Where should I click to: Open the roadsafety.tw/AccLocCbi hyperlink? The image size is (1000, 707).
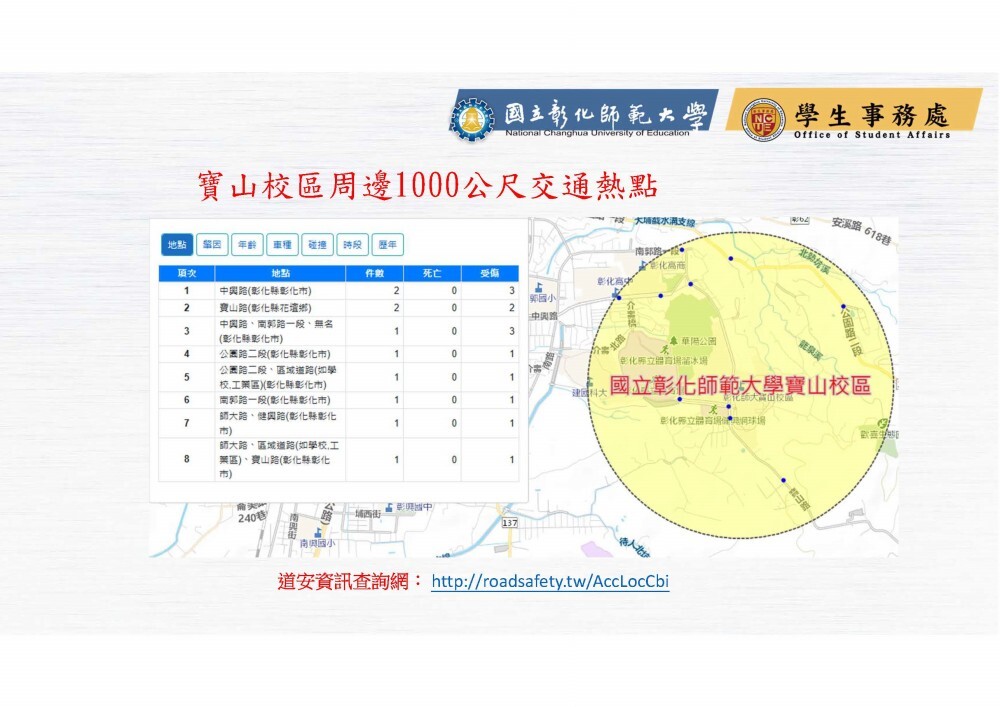tap(550, 581)
